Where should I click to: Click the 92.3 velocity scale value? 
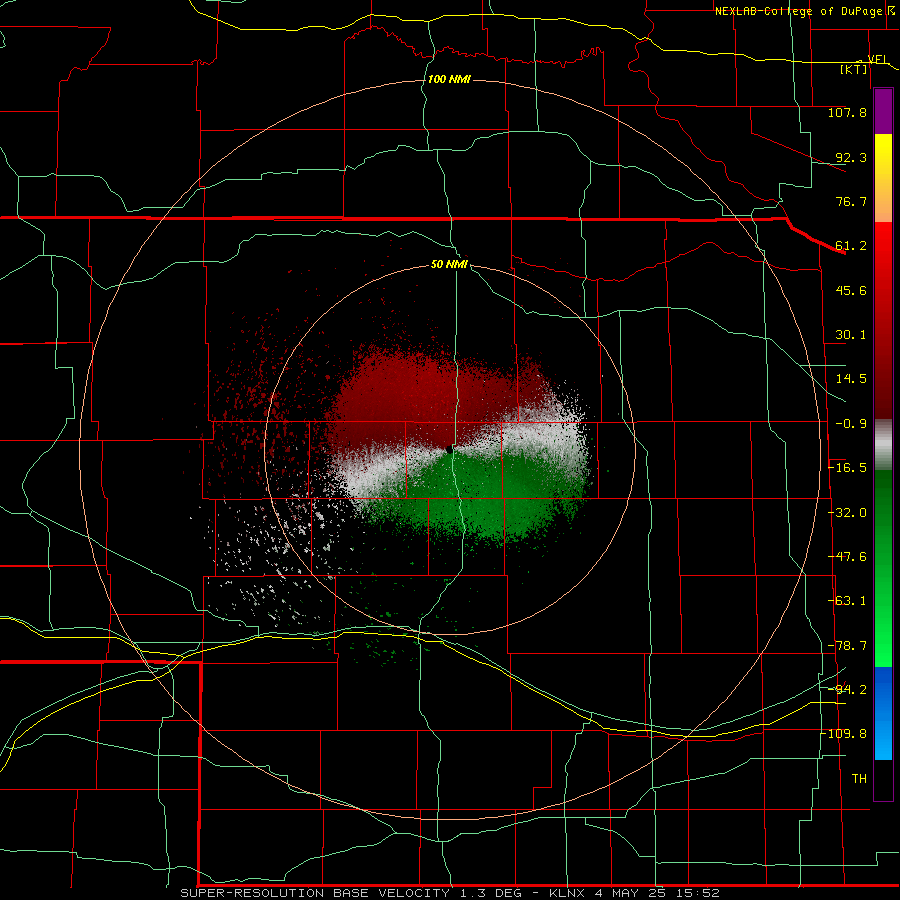[851, 157]
